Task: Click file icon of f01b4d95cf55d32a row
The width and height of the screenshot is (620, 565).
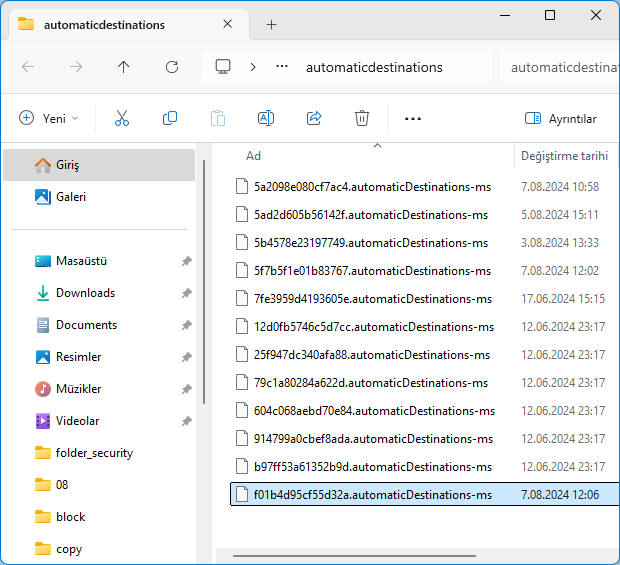Action: (242, 495)
